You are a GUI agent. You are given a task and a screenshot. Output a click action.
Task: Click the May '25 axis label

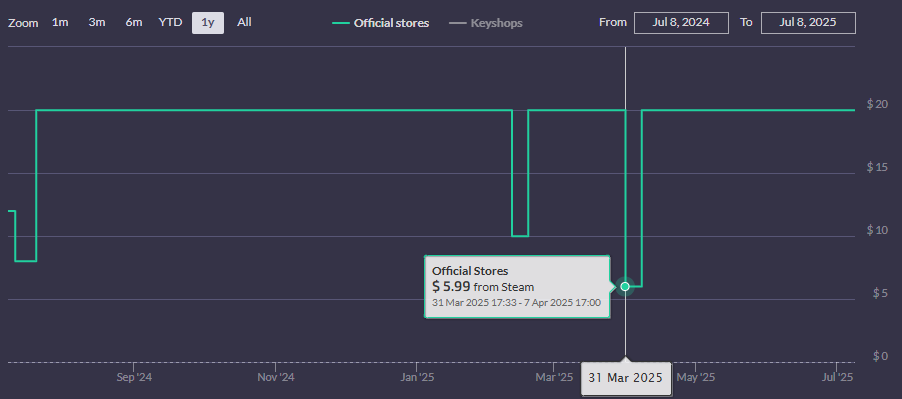(695, 378)
